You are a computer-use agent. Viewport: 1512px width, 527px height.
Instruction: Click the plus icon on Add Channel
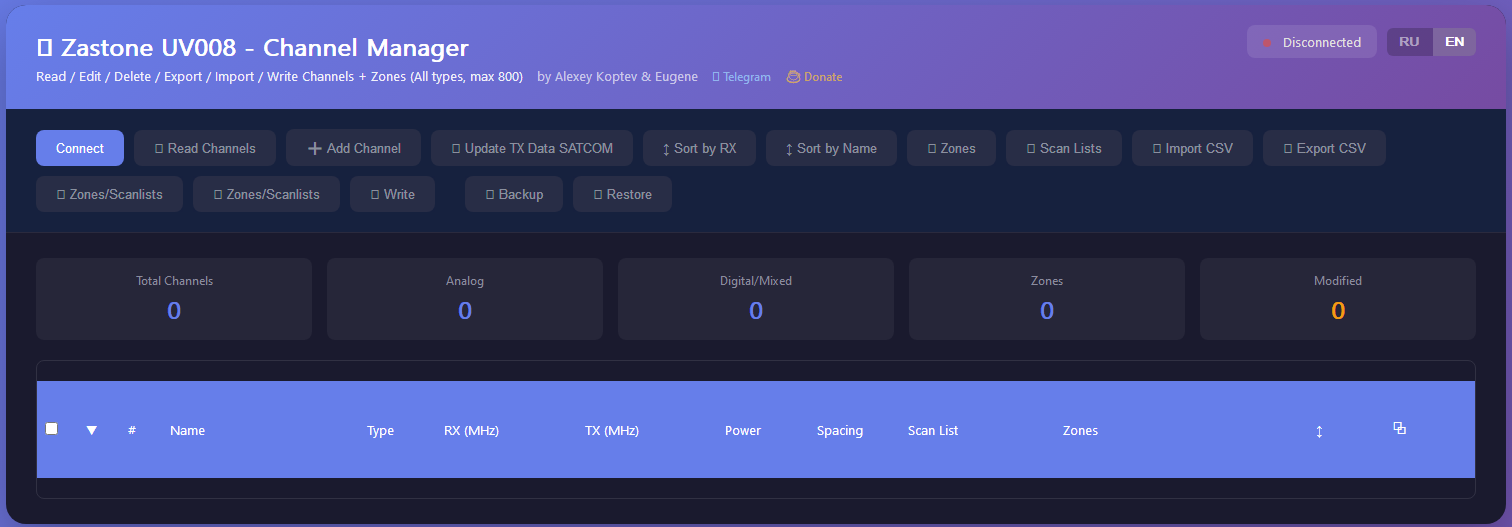coord(314,148)
